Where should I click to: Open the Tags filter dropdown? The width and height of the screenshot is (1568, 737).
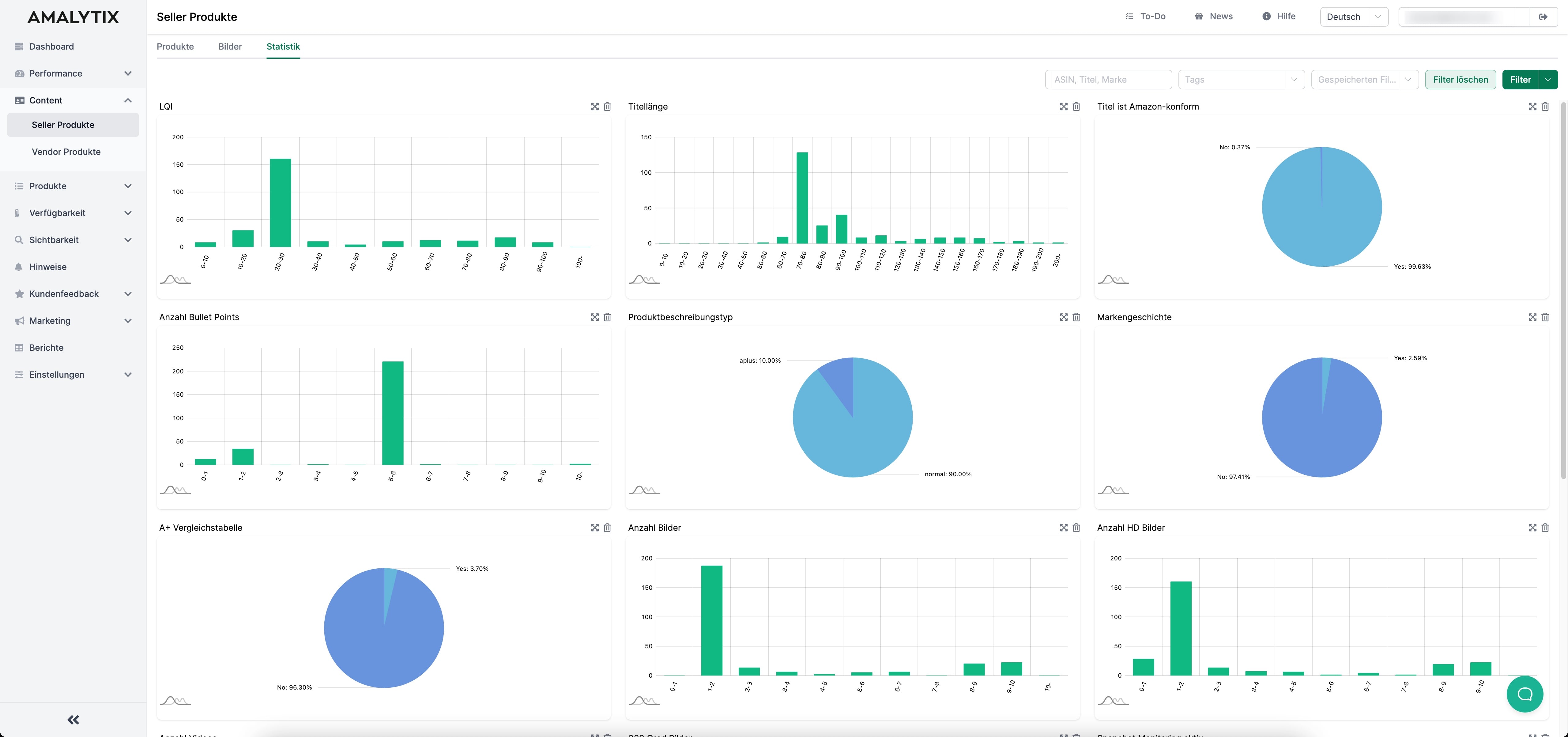click(x=1241, y=80)
